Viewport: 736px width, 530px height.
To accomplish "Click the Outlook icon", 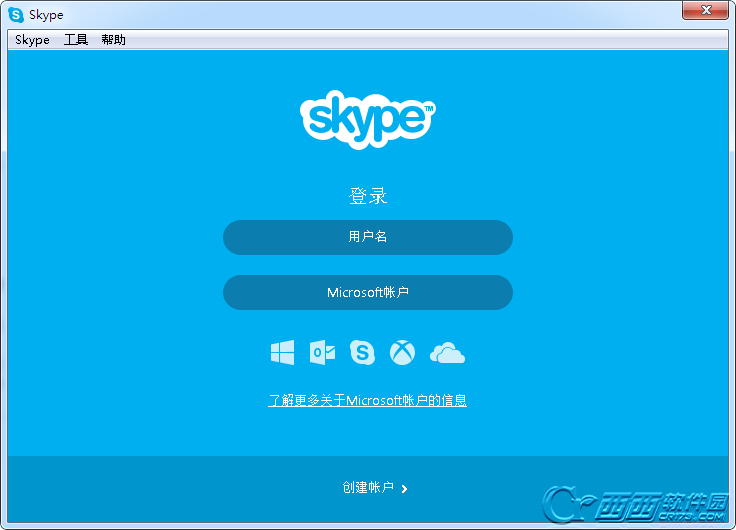I will [322, 353].
